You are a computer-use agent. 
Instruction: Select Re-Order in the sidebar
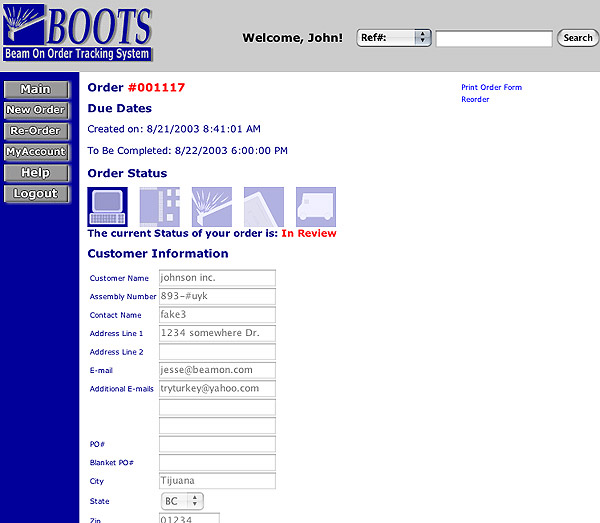coord(36,131)
